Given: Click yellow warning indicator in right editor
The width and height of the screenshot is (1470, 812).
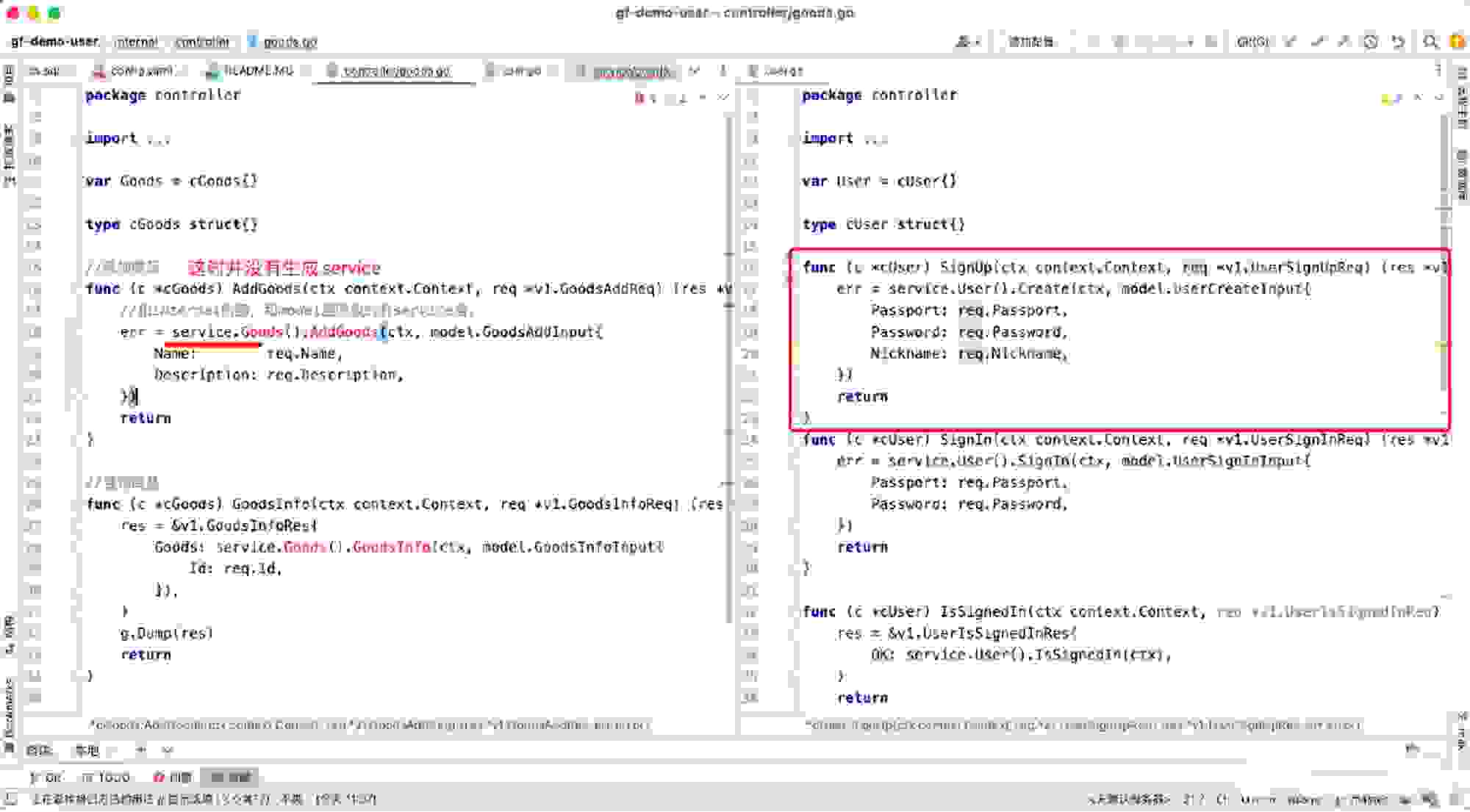Looking at the screenshot, I should (1392, 98).
